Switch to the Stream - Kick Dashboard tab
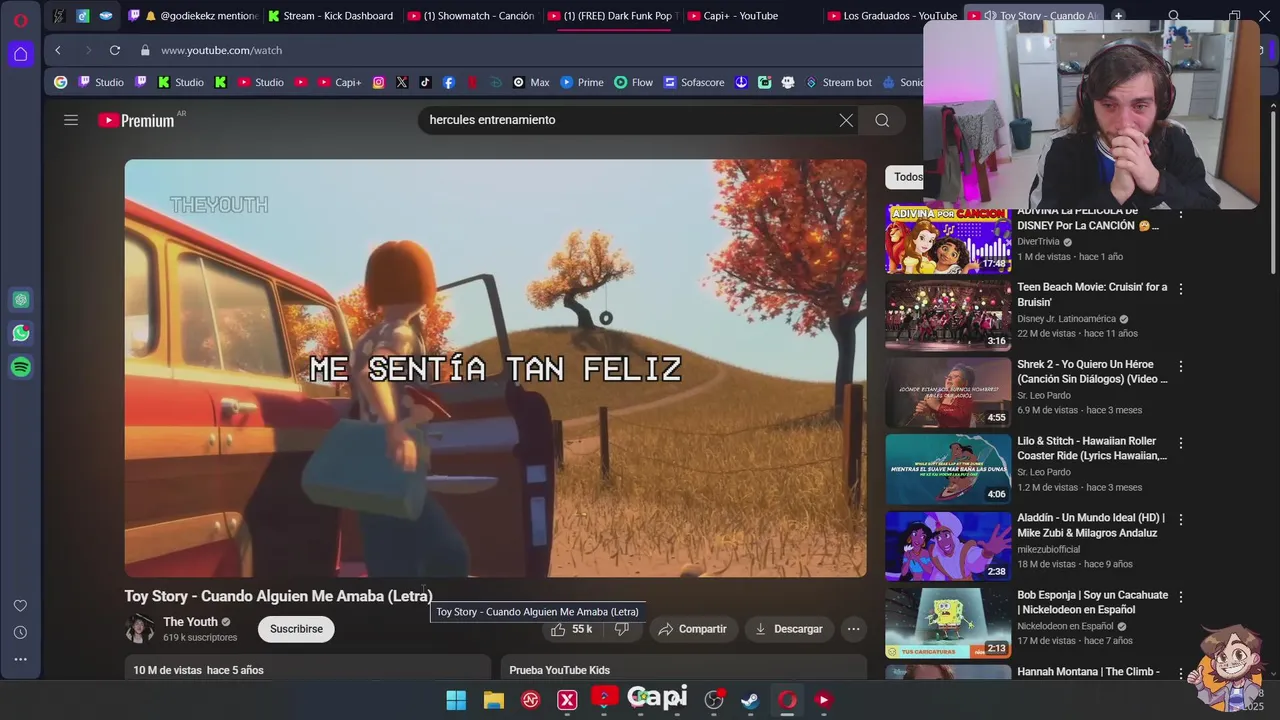Screen dimensions: 1280x720 tap(331, 16)
